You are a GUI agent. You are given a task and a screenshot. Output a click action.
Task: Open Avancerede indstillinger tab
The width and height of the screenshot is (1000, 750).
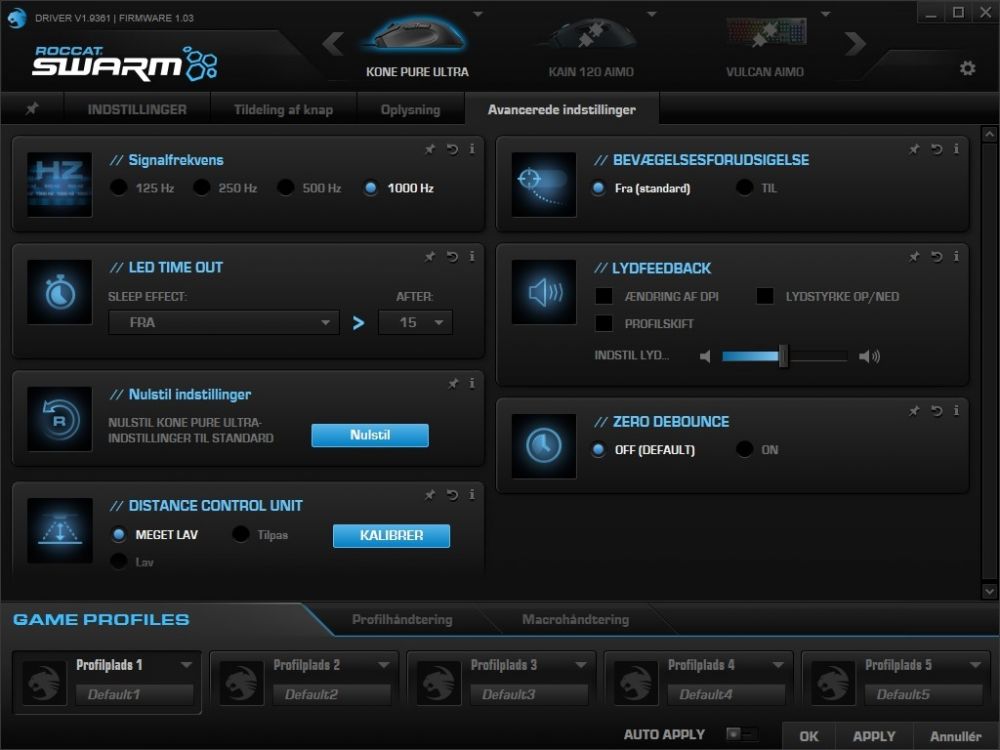(x=562, y=109)
